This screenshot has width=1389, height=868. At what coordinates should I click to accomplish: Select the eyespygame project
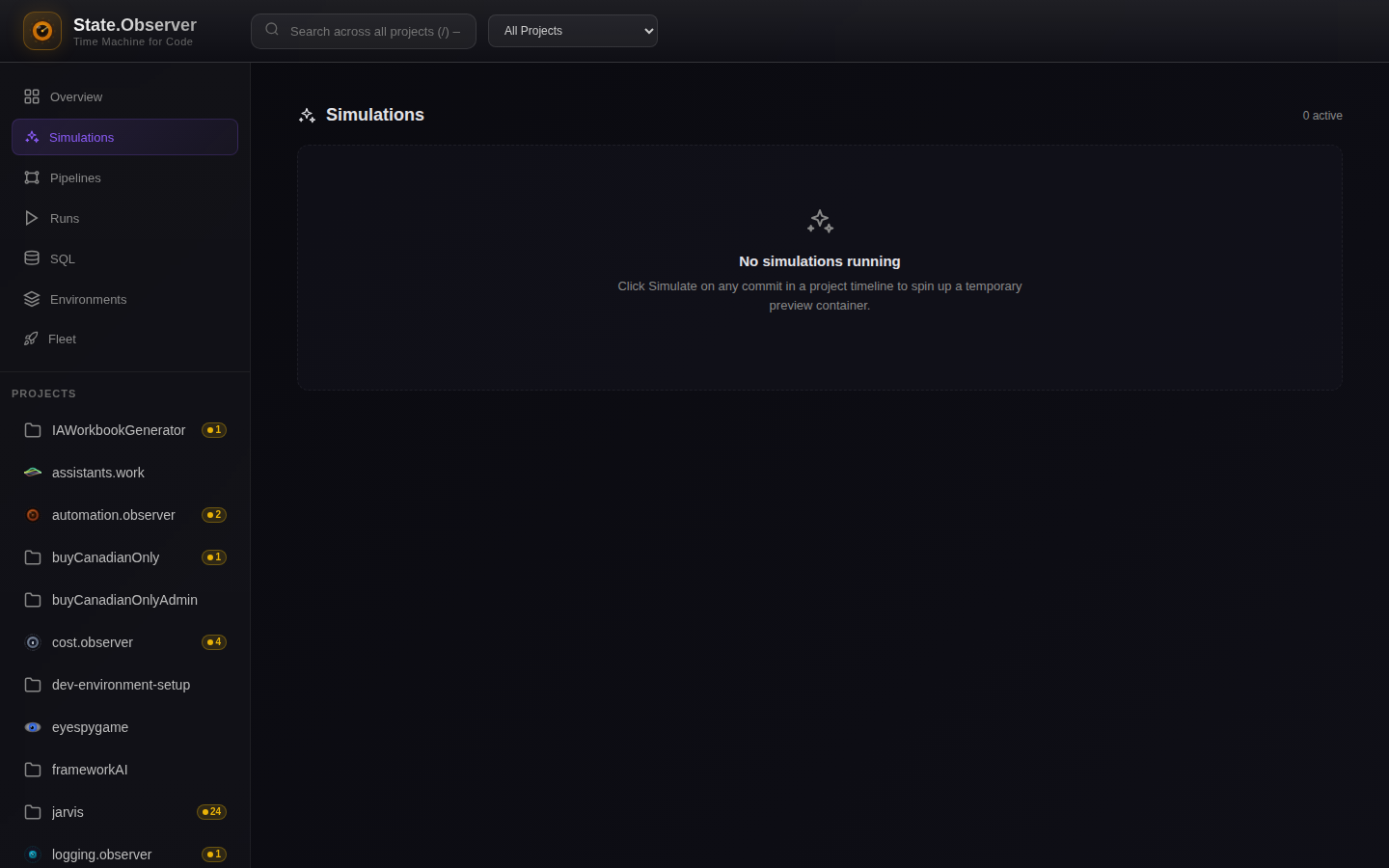pos(124,727)
